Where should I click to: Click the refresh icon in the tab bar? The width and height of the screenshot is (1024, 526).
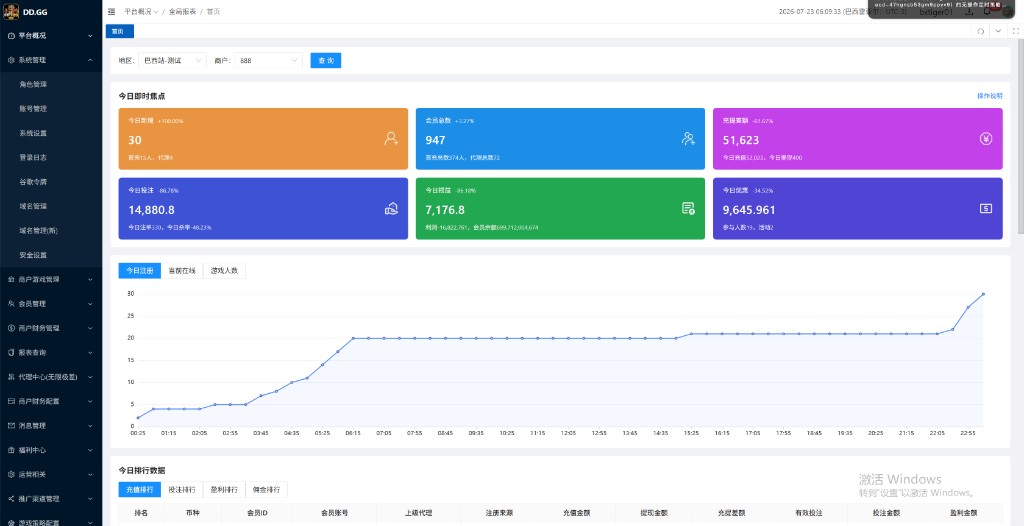pyautogui.click(x=980, y=31)
